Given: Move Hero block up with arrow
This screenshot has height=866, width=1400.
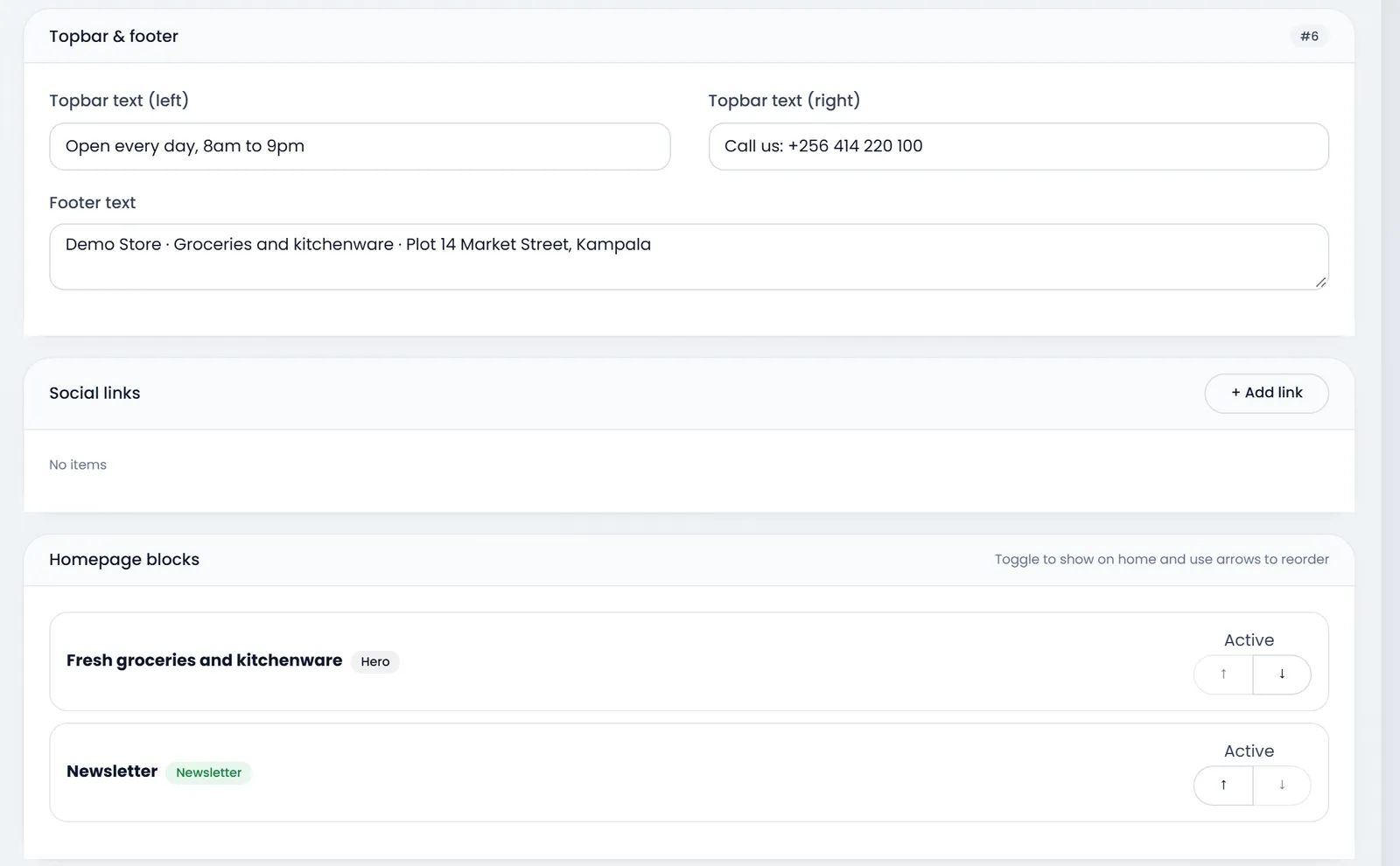Looking at the screenshot, I should 1223,674.
